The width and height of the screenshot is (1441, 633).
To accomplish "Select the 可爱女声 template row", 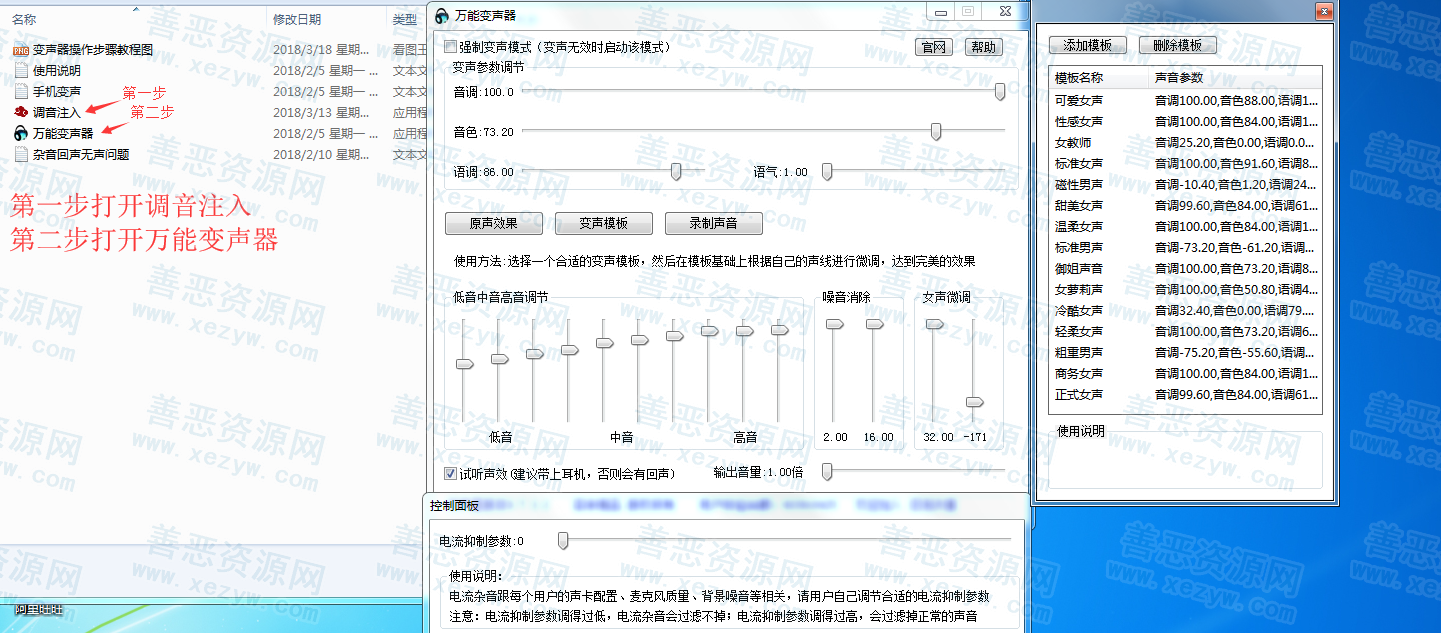I will (1079, 100).
